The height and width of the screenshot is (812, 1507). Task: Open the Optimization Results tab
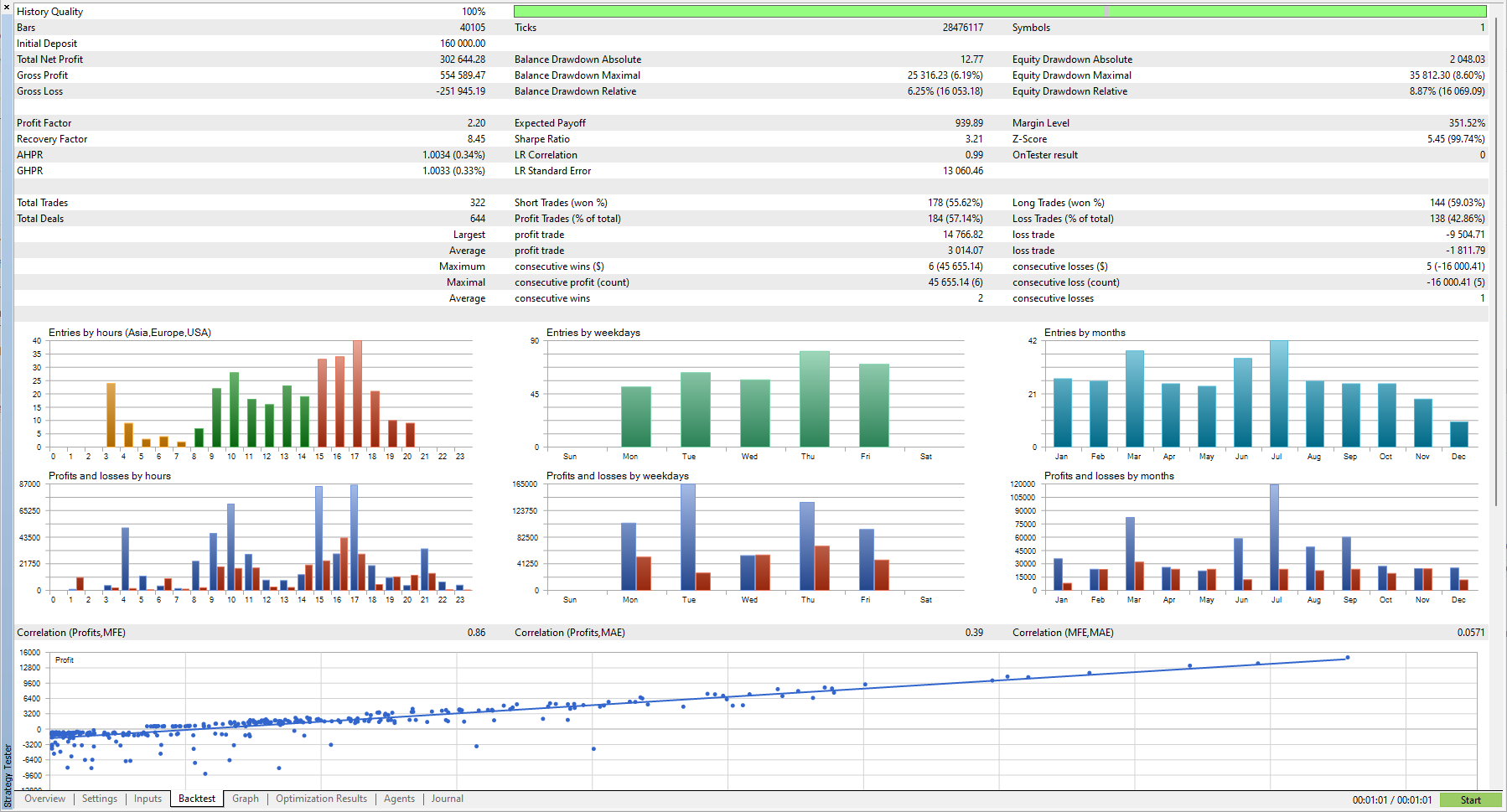pyautogui.click(x=322, y=799)
